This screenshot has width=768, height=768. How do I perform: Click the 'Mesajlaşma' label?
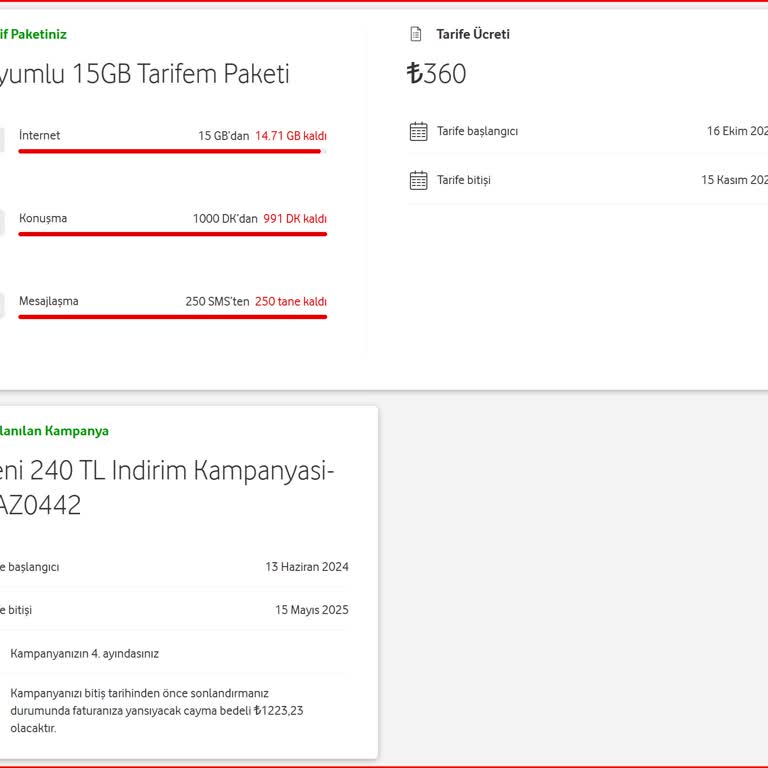tap(48, 301)
